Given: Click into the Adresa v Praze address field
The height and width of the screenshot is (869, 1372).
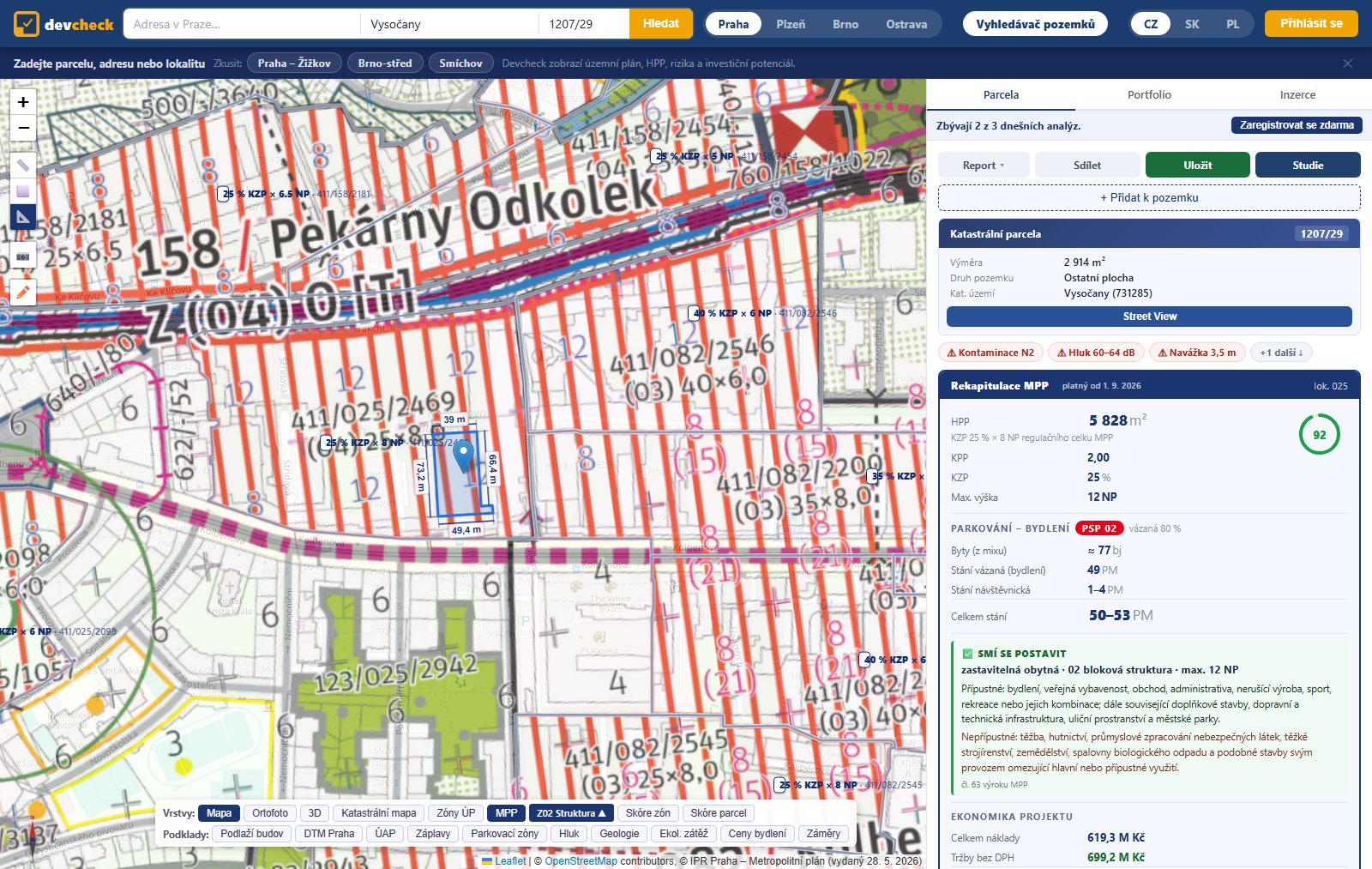Looking at the screenshot, I should (x=242, y=24).
